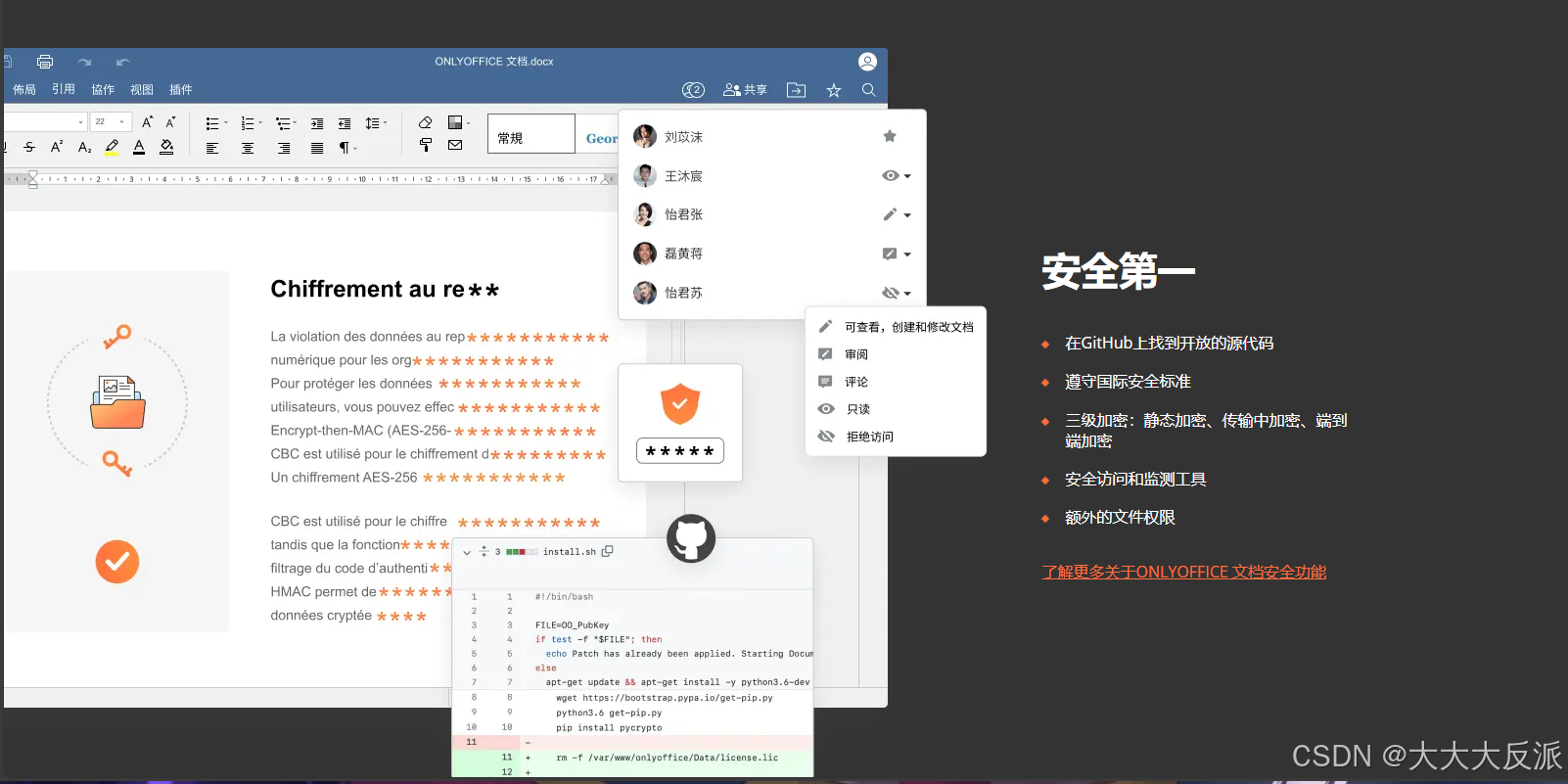Apply the 常規 paragraph style
This screenshot has height=784, width=1568.
pyautogui.click(x=531, y=133)
